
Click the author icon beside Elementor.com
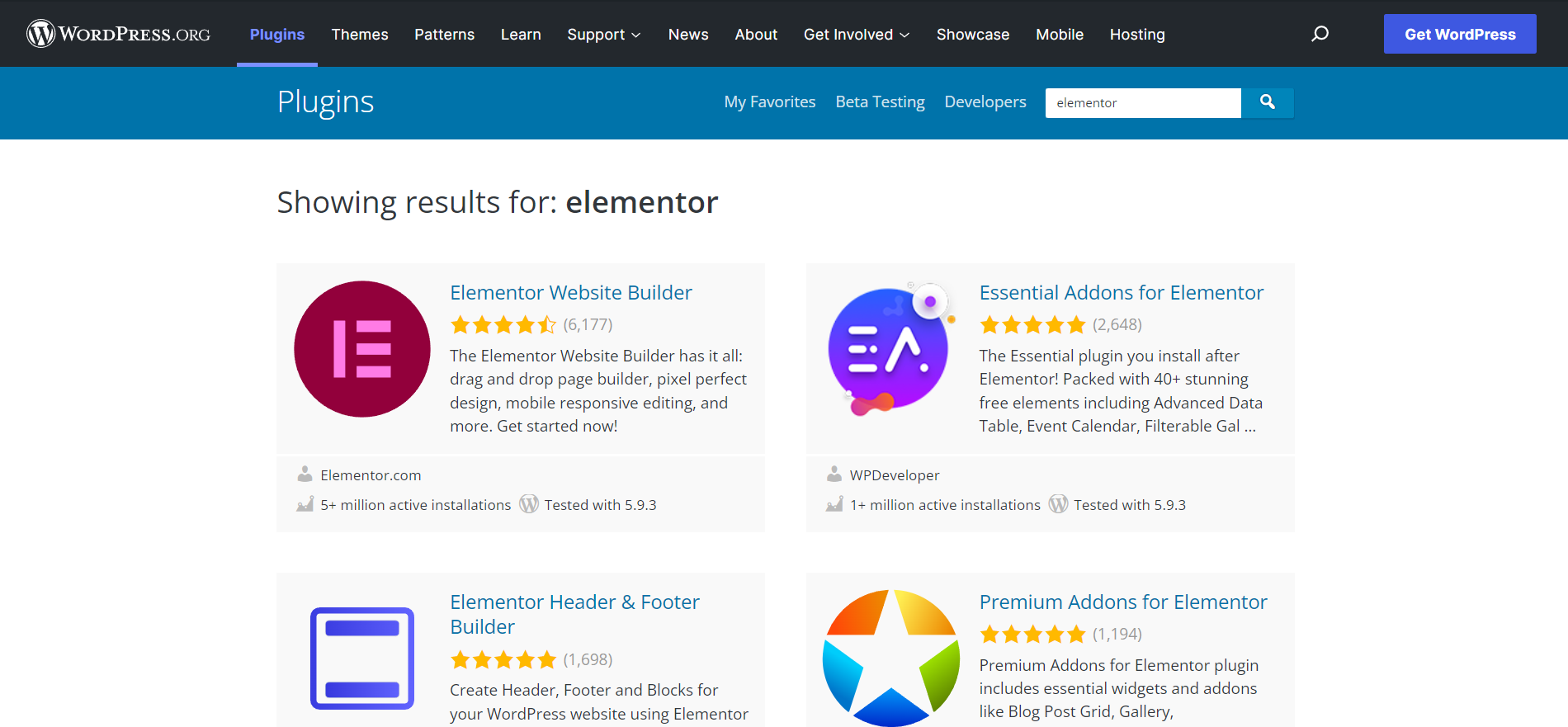pyautogui.click(x=305, y=474)
